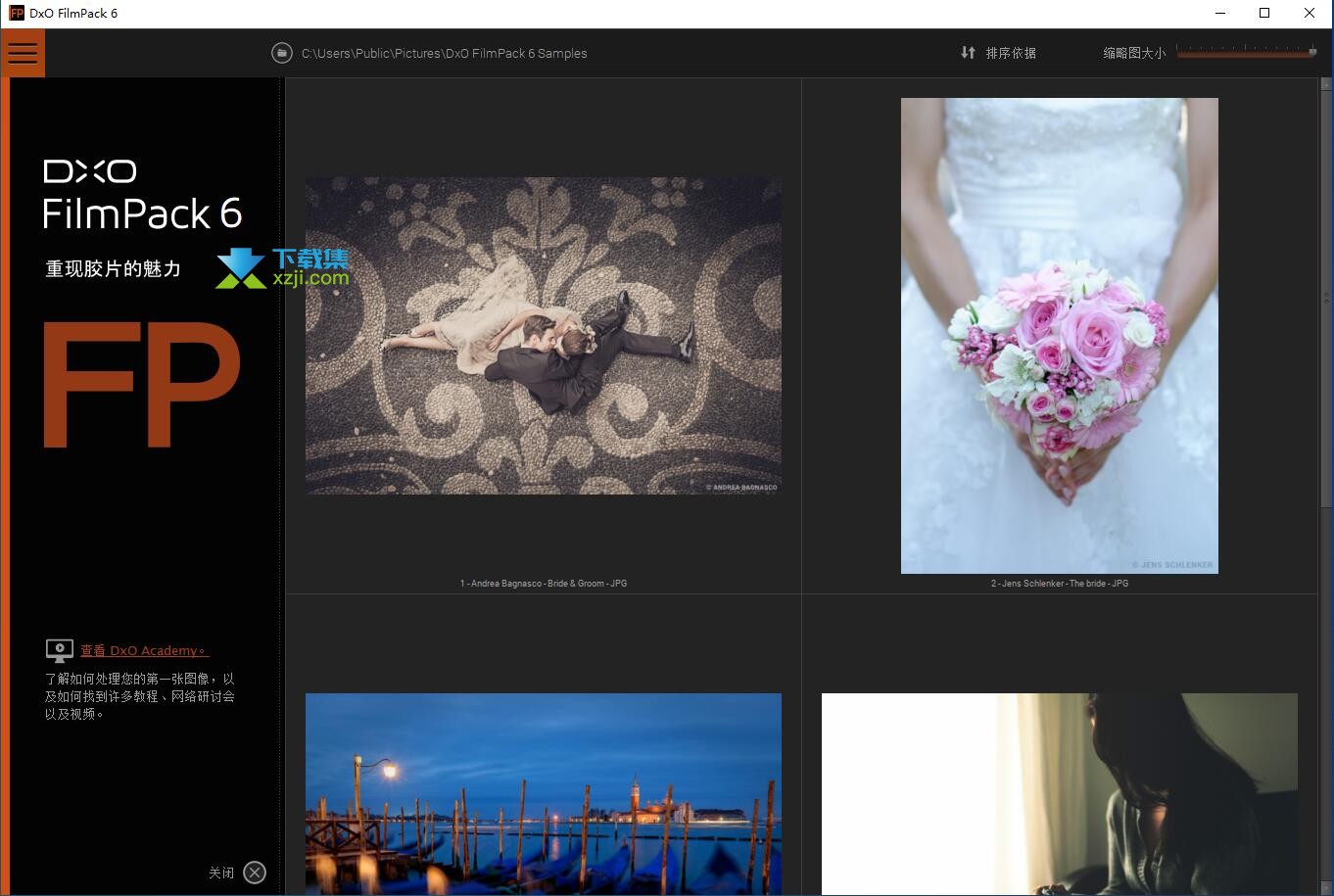Image resolution: width=1334 pixels, height=896 pixels.
Task: Minimize the DxO FilmPack 6 window
Action: click(x=1220, y=13)
